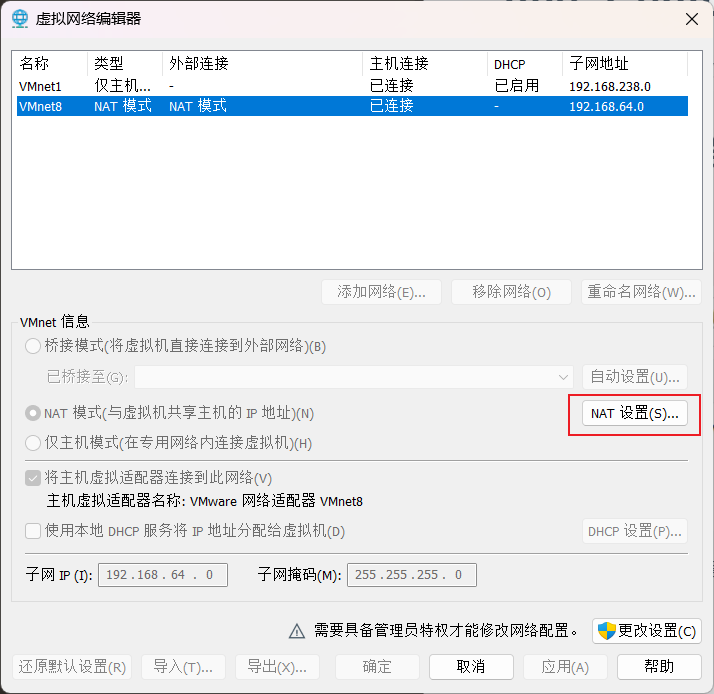Close the 虚拟网络编辑器 window
The image size is (714, 694).
click(x=692, y=19)
